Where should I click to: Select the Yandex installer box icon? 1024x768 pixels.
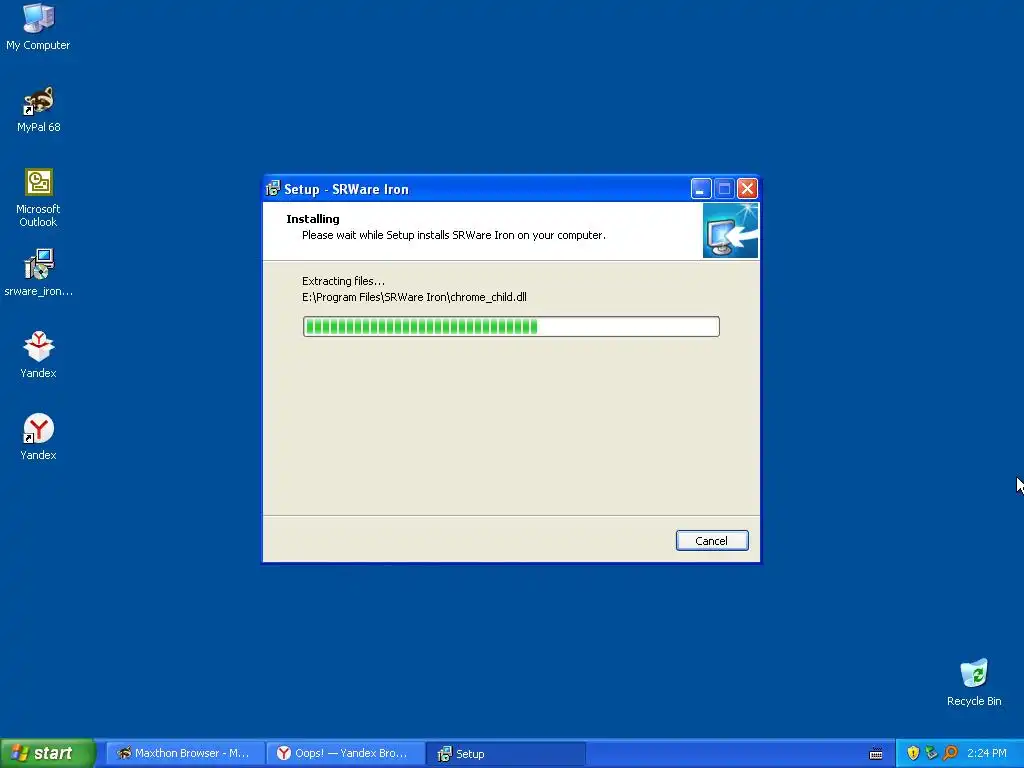[38, 355]
